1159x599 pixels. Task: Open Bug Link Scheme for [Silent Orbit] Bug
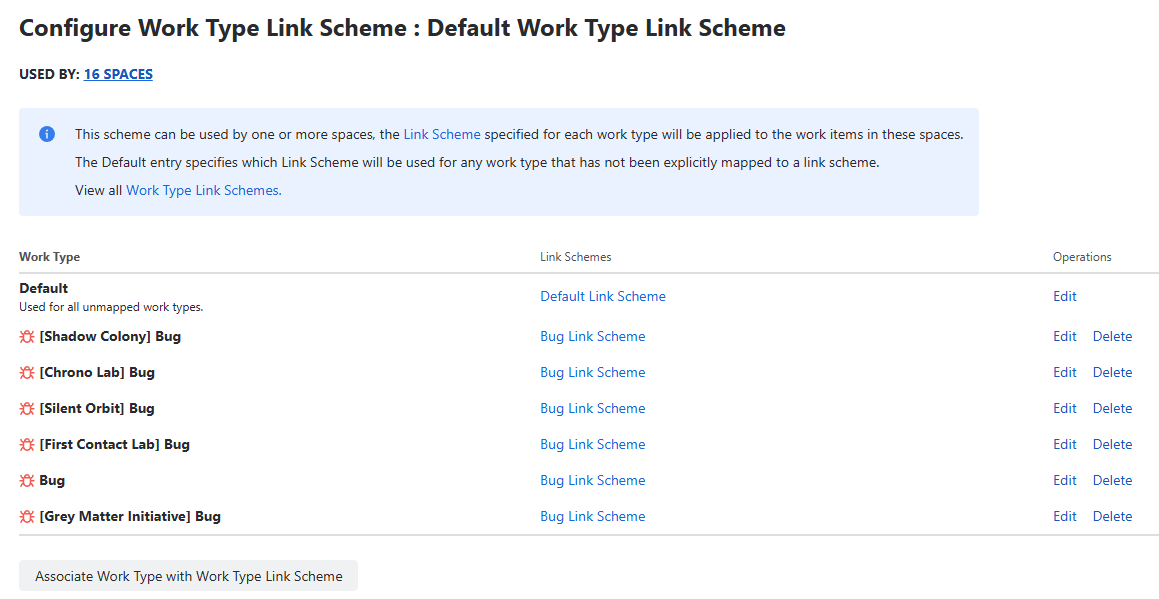click(593, 408)
